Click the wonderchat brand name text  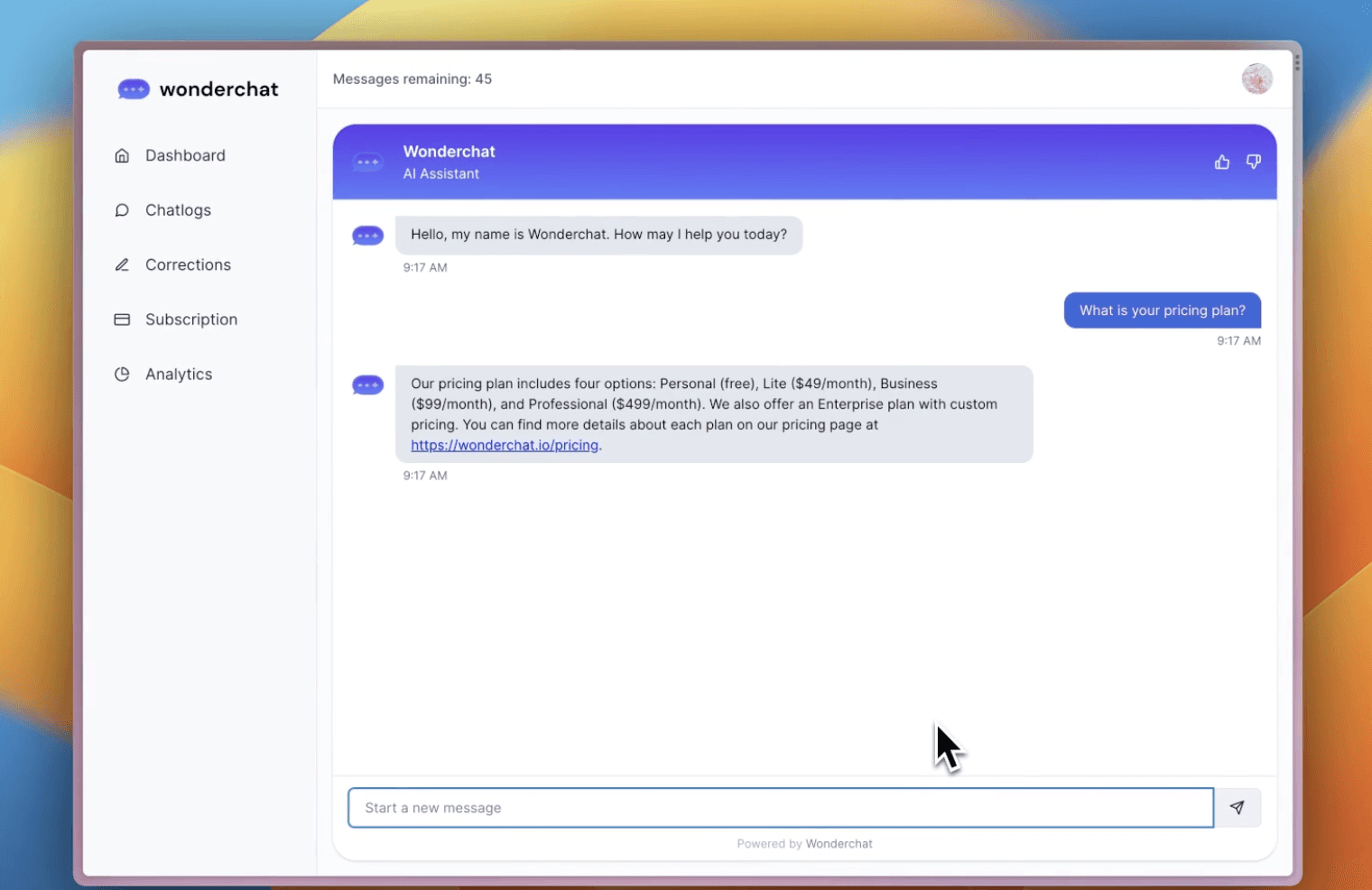[x=219, y=89]
